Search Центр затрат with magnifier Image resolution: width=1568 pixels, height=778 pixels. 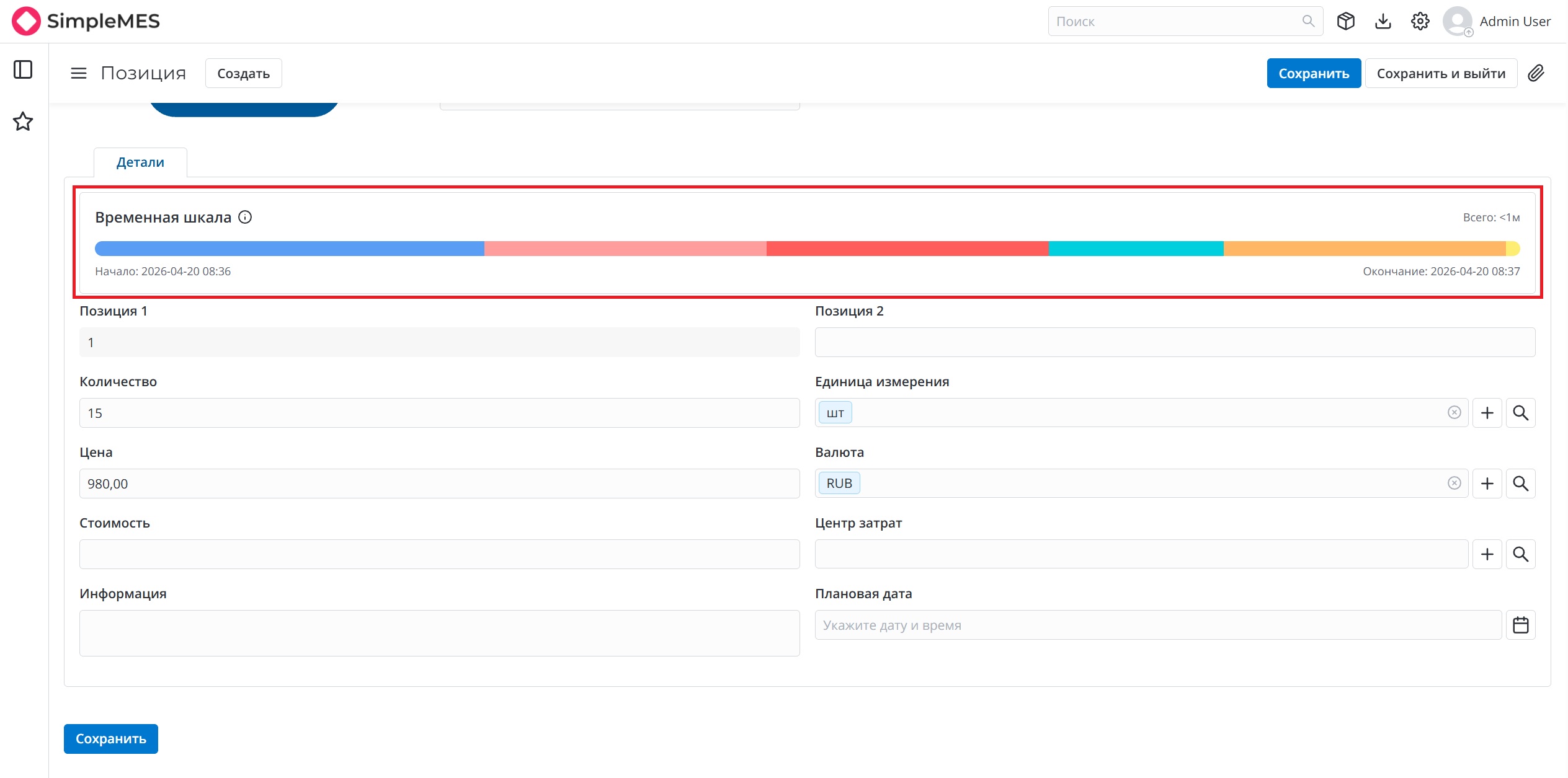point(1521,554)
